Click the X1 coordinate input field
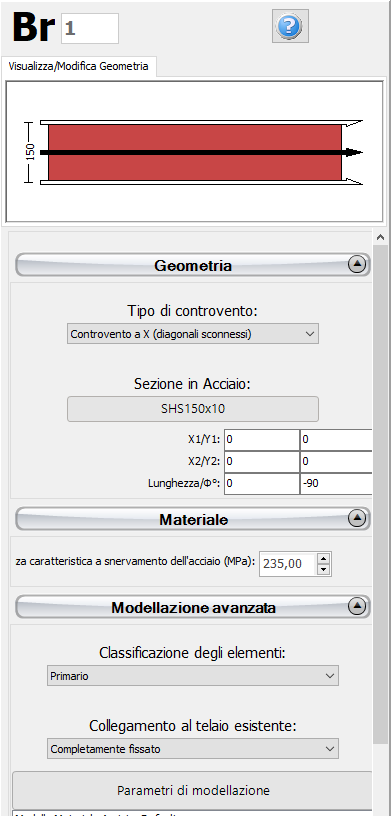 262,440
